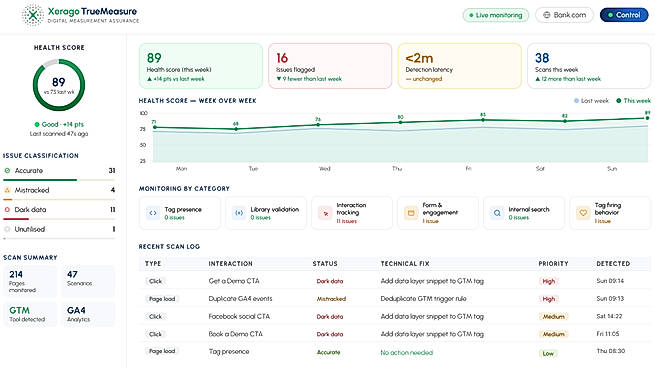
Task: Click the No action needed link
Action: pyautogui.click(x=406, y=353)
